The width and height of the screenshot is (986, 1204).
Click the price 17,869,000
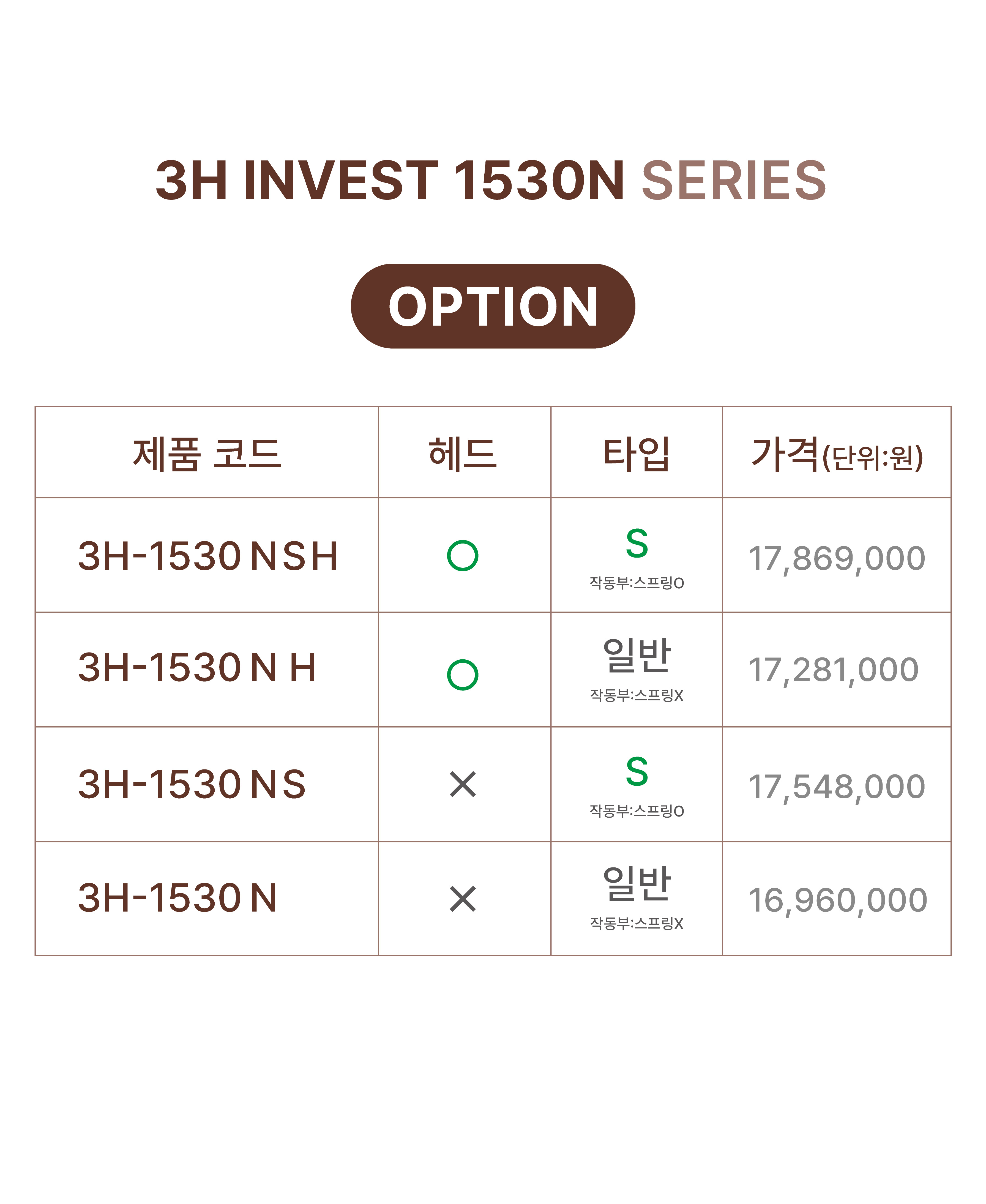pos(836,558)
